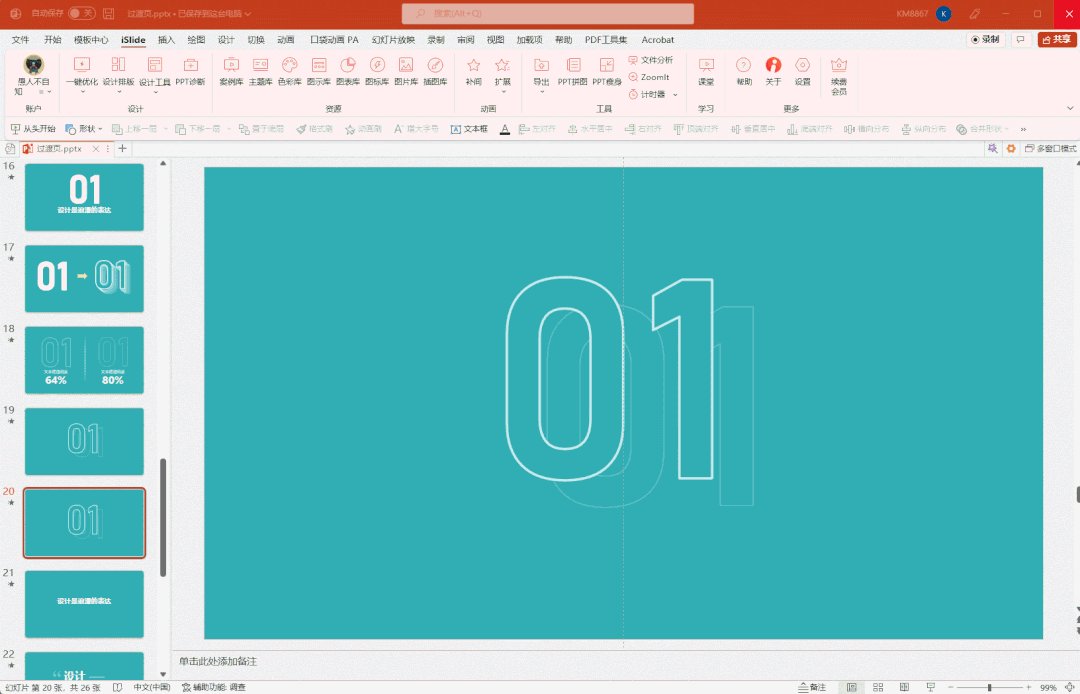Open the 插入 ribbon tab

pos(166,40)
